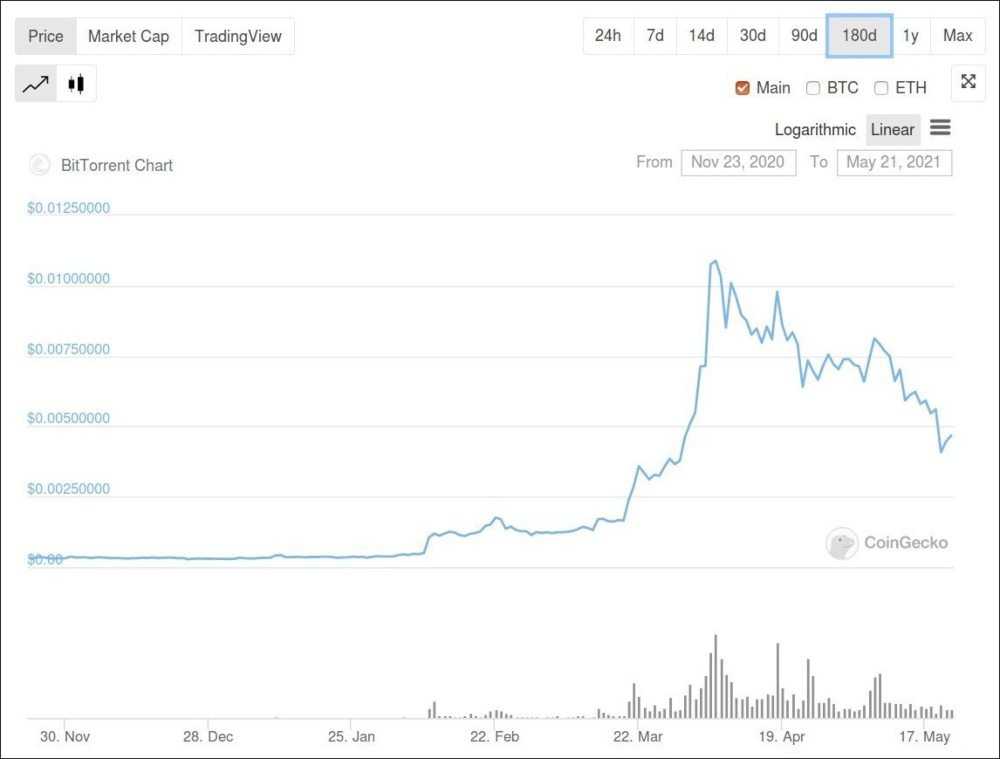
Task: Open the chart hamburger menu
Action: pyautogui.click(x=940, y=128)
